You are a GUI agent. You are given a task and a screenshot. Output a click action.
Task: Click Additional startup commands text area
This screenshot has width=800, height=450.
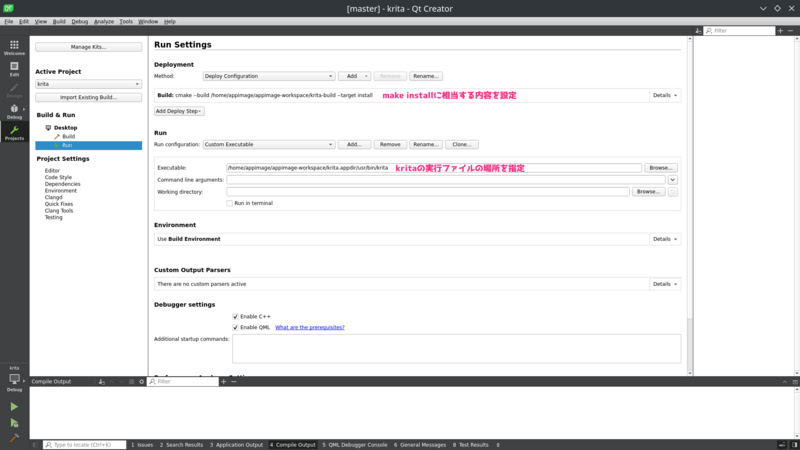coord(456,349)
